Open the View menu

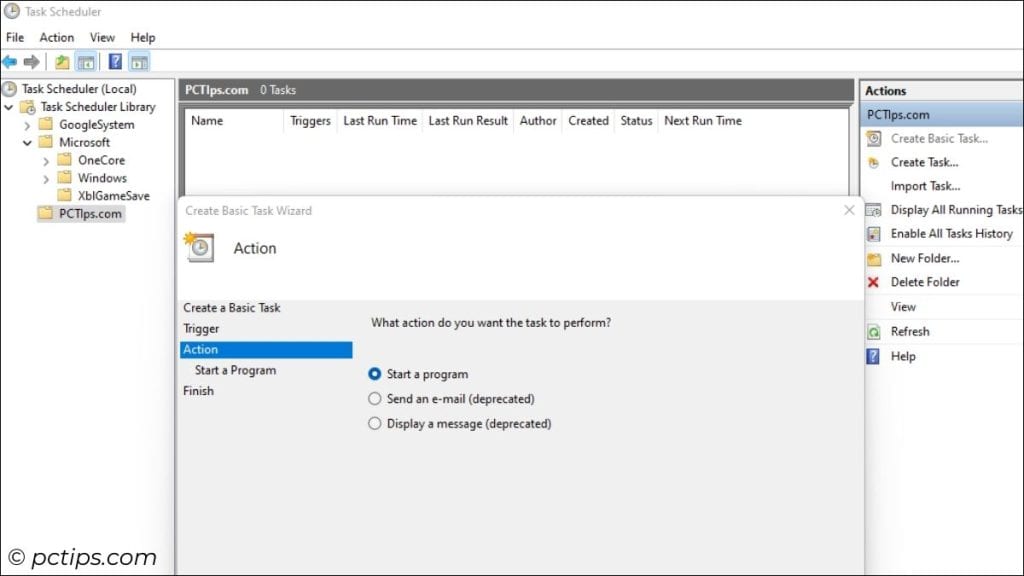(x=102, y=37)
